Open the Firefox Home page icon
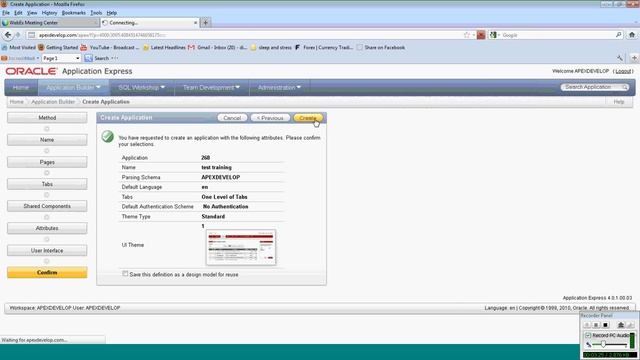 point(632,35)
